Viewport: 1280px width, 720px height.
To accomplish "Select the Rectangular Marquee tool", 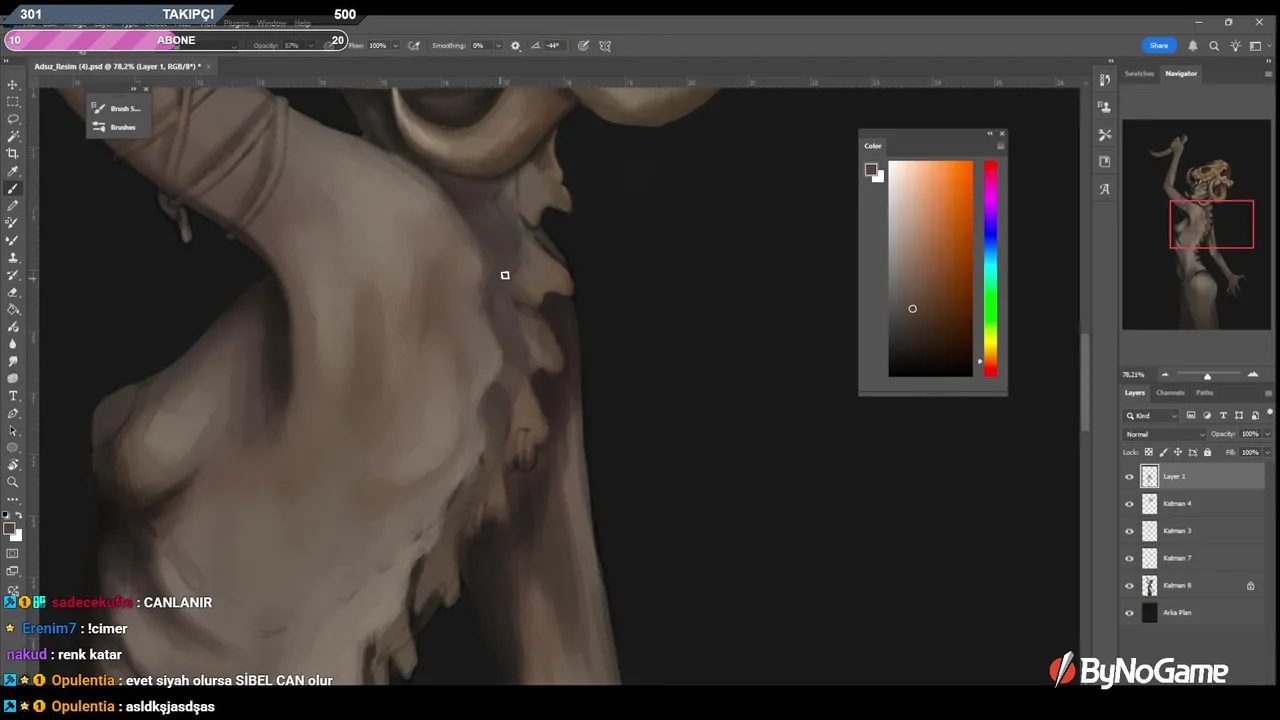I will click(13, 102).
